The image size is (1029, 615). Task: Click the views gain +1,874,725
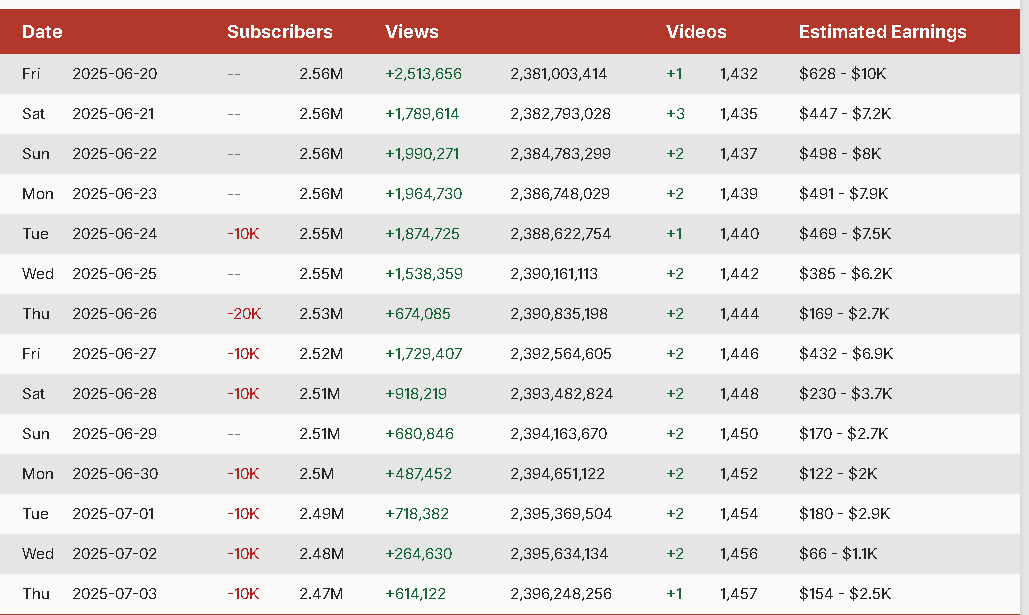(422, 234)
